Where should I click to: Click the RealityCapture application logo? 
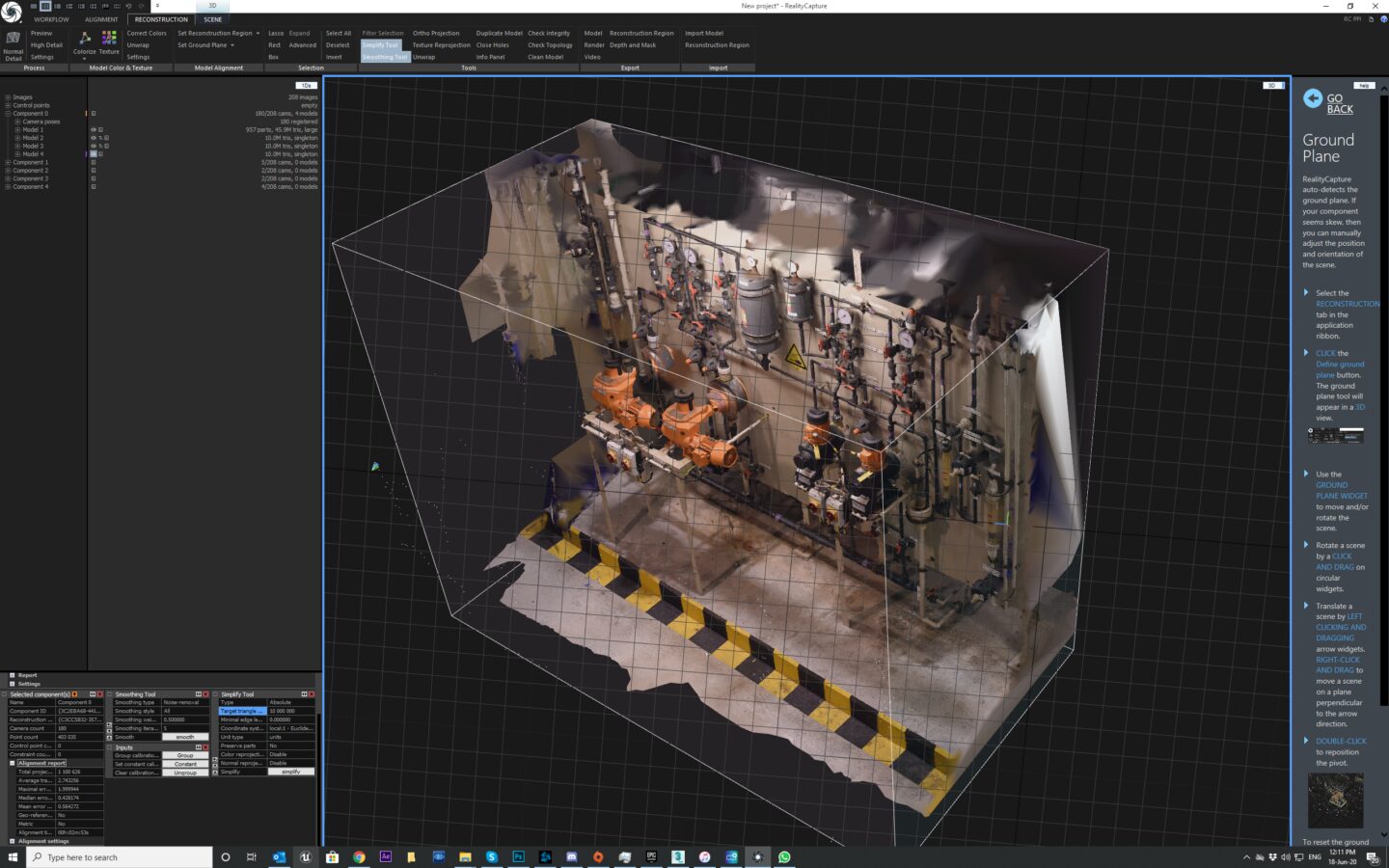tap(12, 12)
